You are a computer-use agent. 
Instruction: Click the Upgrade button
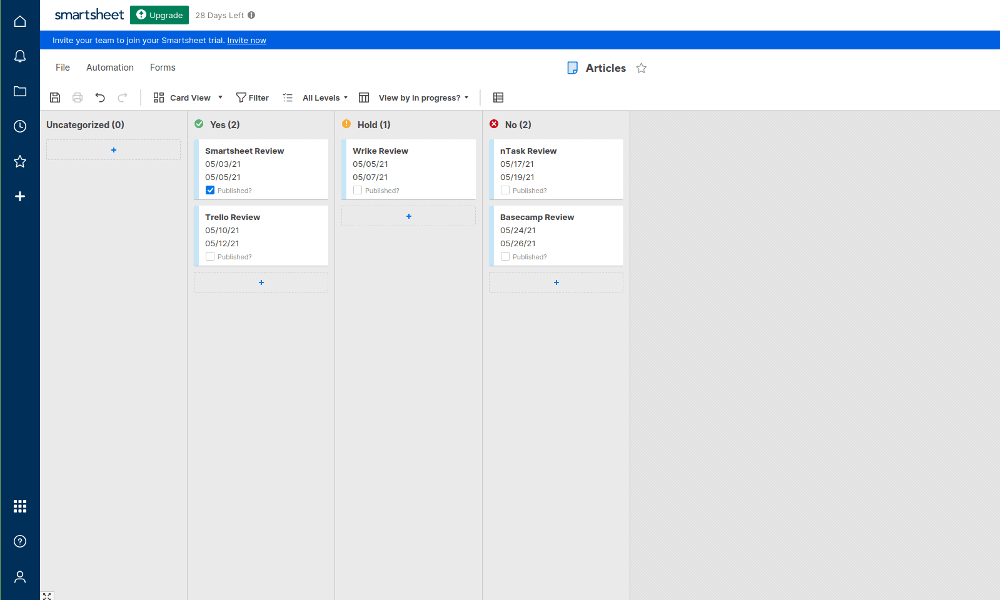[x=159, y=15]
